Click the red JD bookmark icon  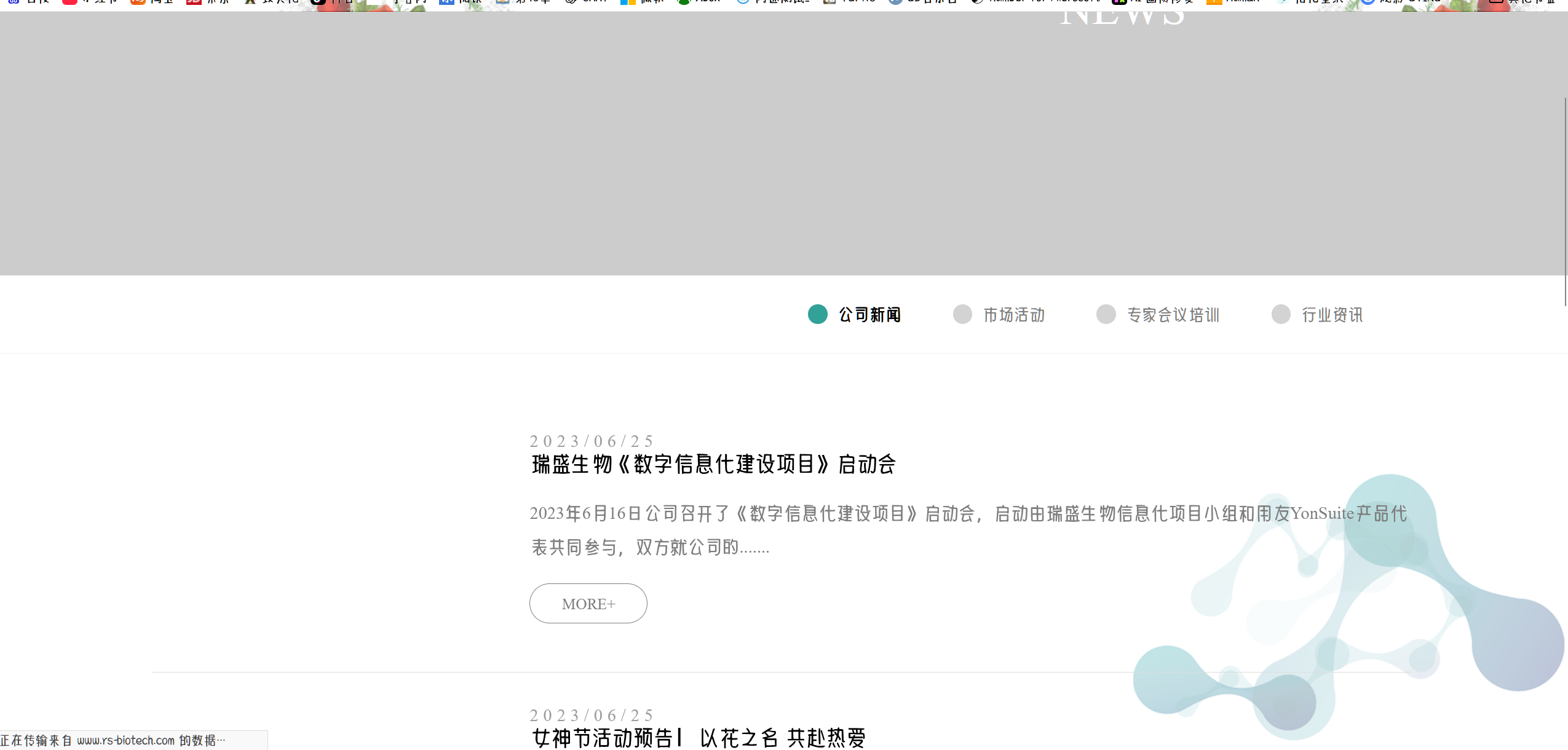194,2
